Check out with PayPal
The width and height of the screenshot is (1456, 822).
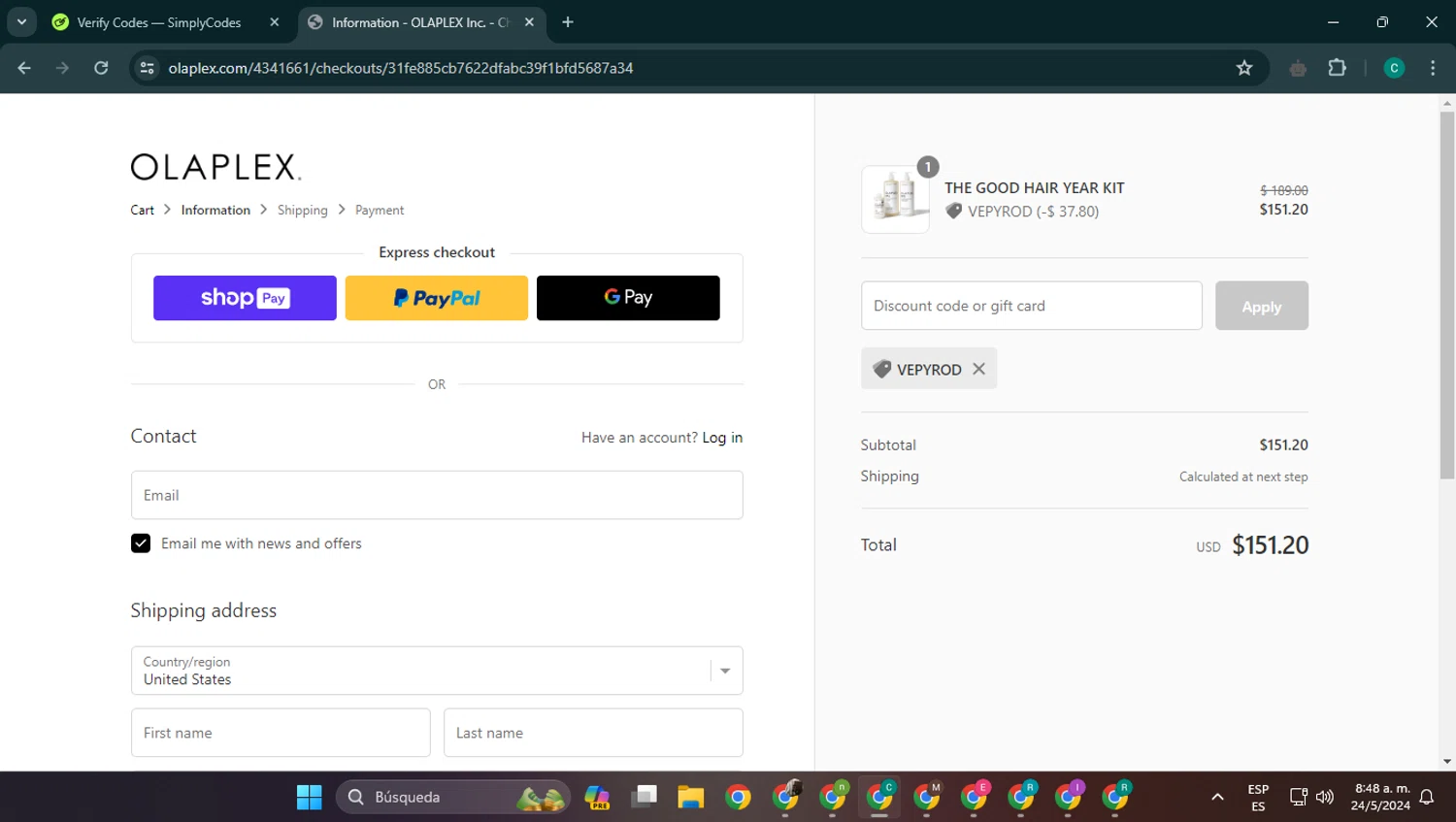[x=437, y=298]
